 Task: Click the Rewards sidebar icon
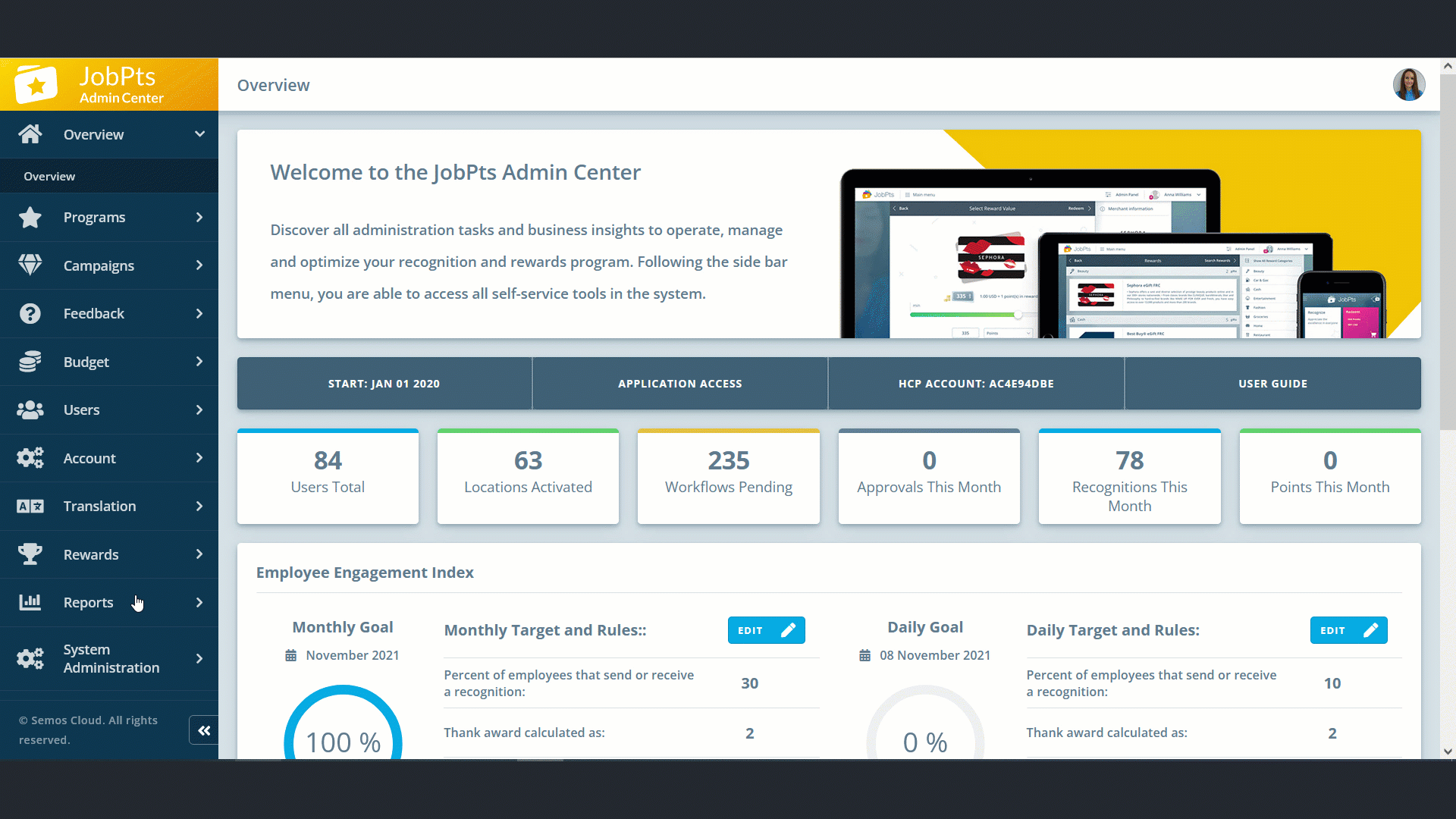click(x=30, y=554)
